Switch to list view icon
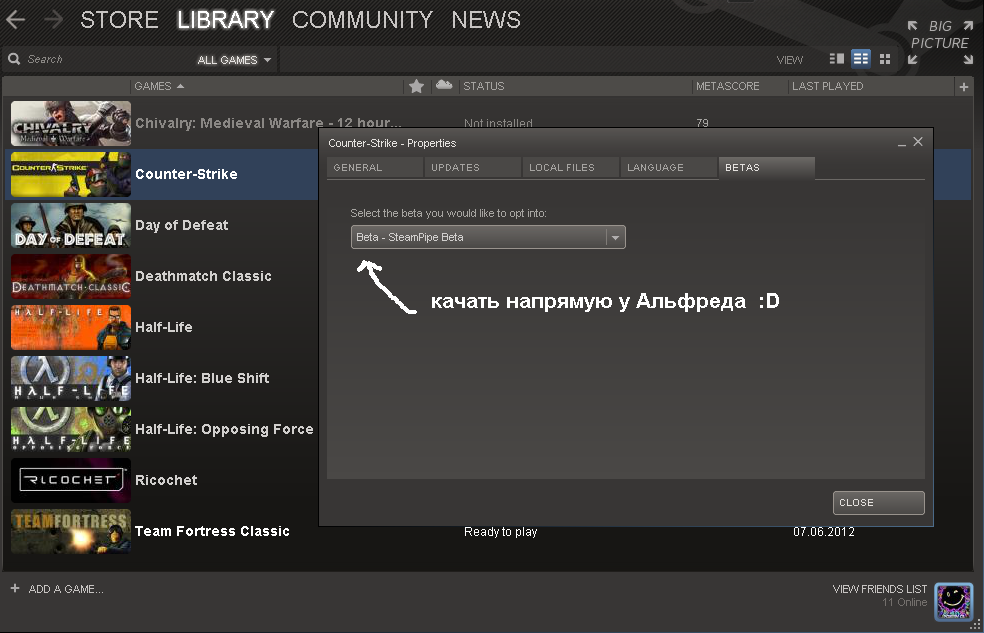 coord(861,59)
